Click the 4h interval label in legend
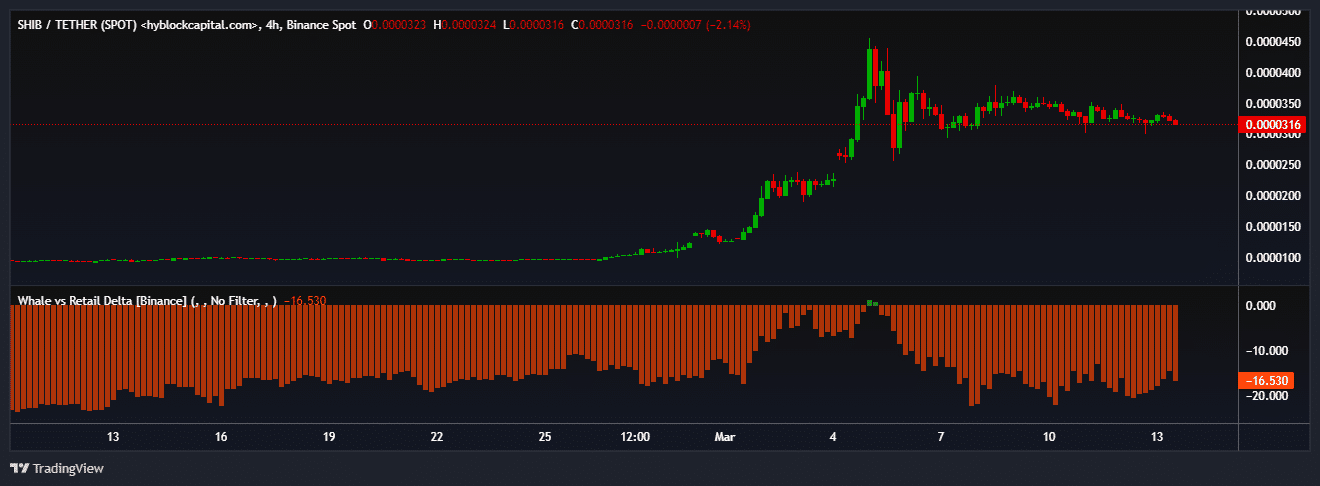The height and width of the screenshot is (486, 1320). (272, 24)
